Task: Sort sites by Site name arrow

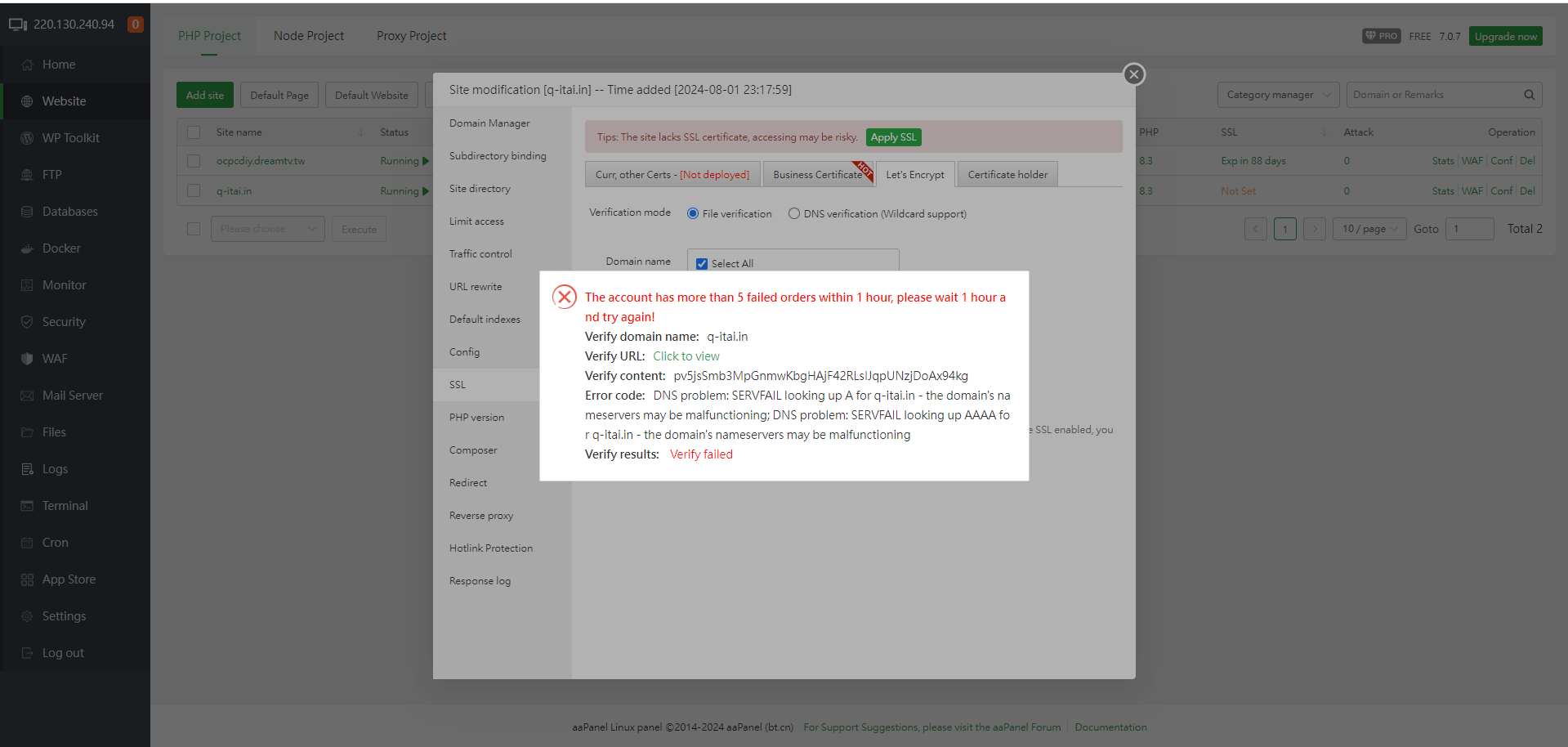Action: 361,132
